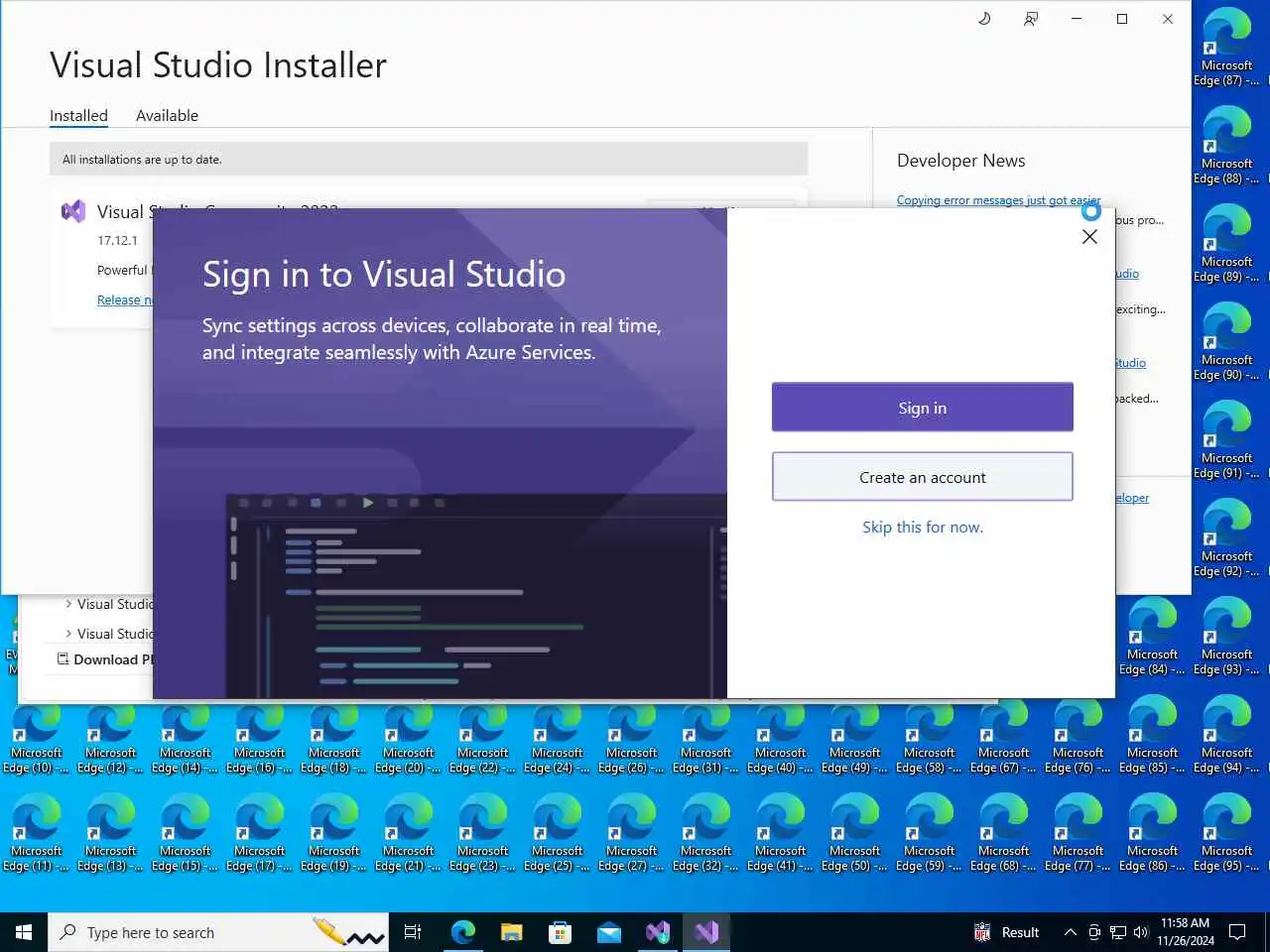Open the Mail app from the taskbar
Screen dimensions: 1270x952
(x=609, y=932)
